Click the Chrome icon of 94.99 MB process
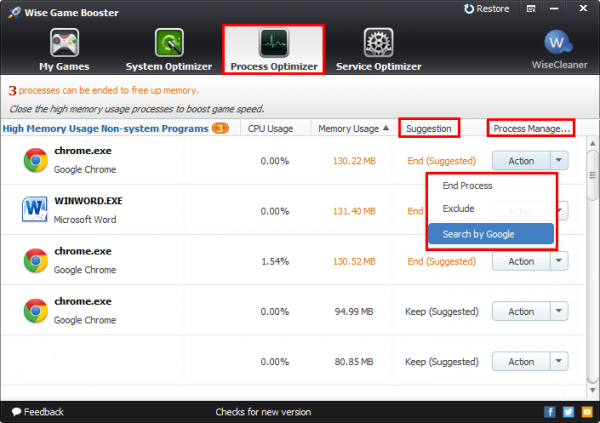Viewport: 600px width, 423px height. click(x=36, y=310)
